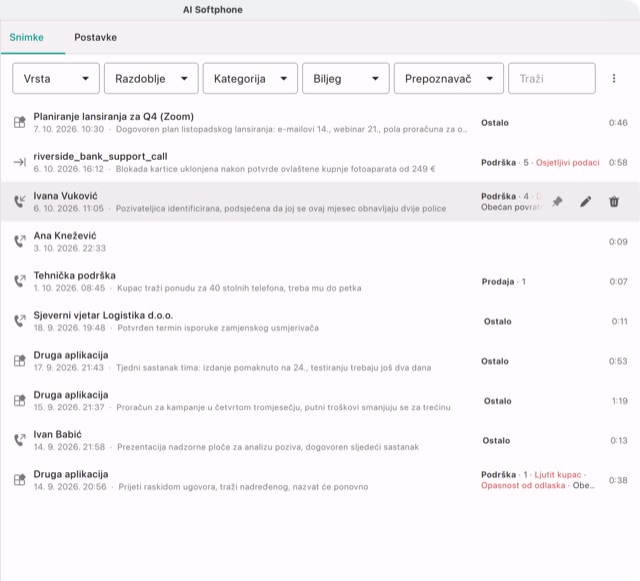
Task: Delete the Ivana Vuković recording
Action: [x=614, y=202]
